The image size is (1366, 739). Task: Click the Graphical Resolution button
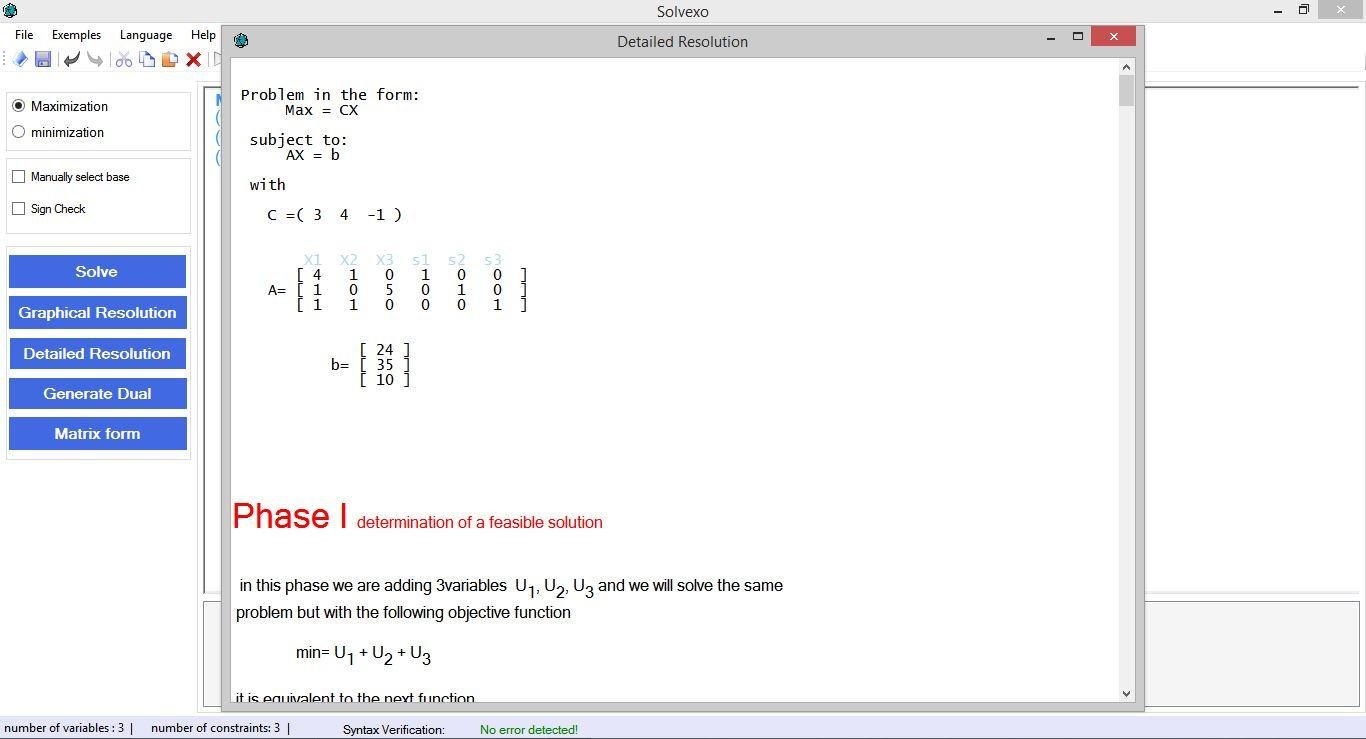tap(97, 313)
